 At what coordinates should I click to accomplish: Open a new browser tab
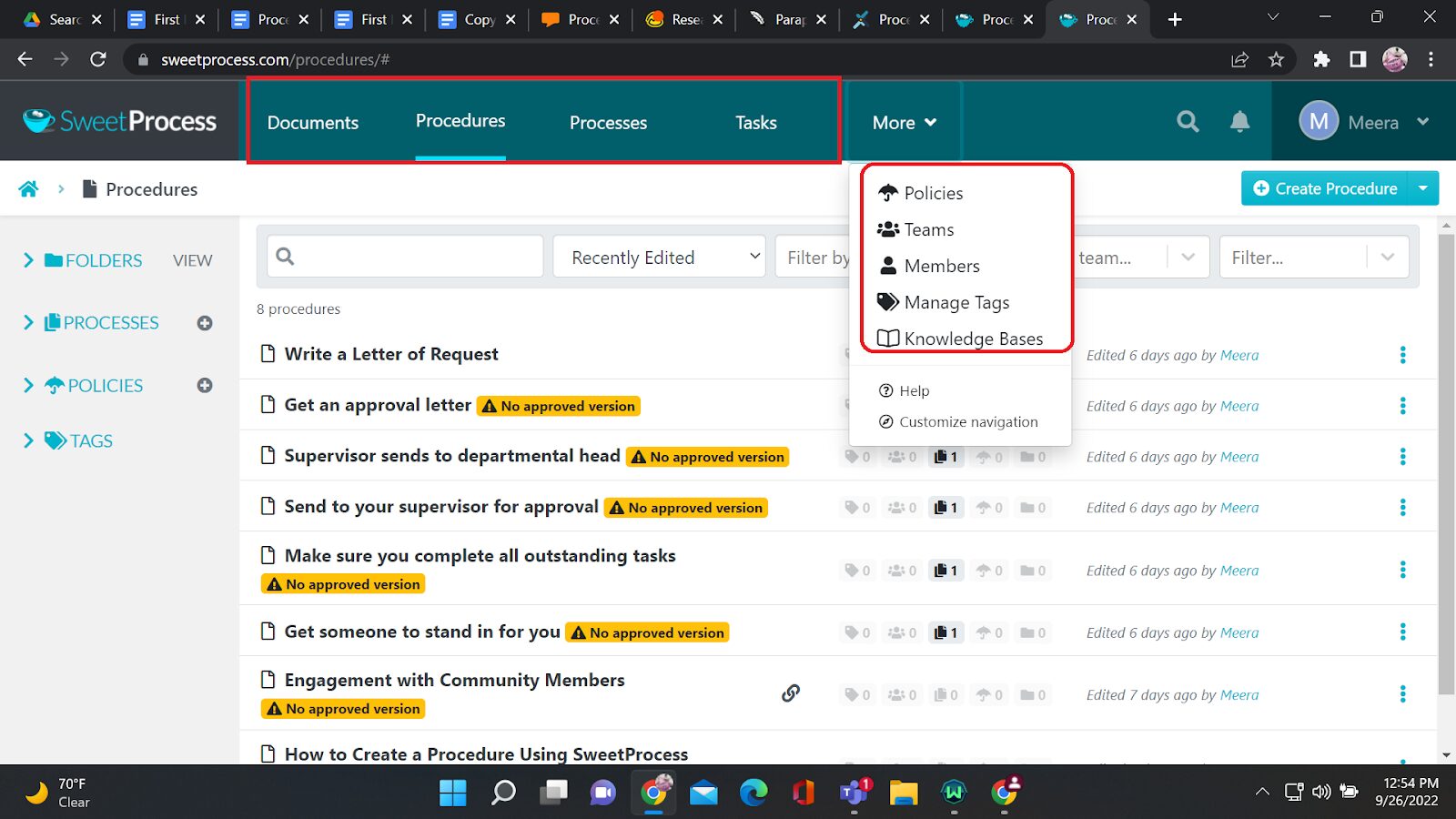click(x=1175, y=19)
